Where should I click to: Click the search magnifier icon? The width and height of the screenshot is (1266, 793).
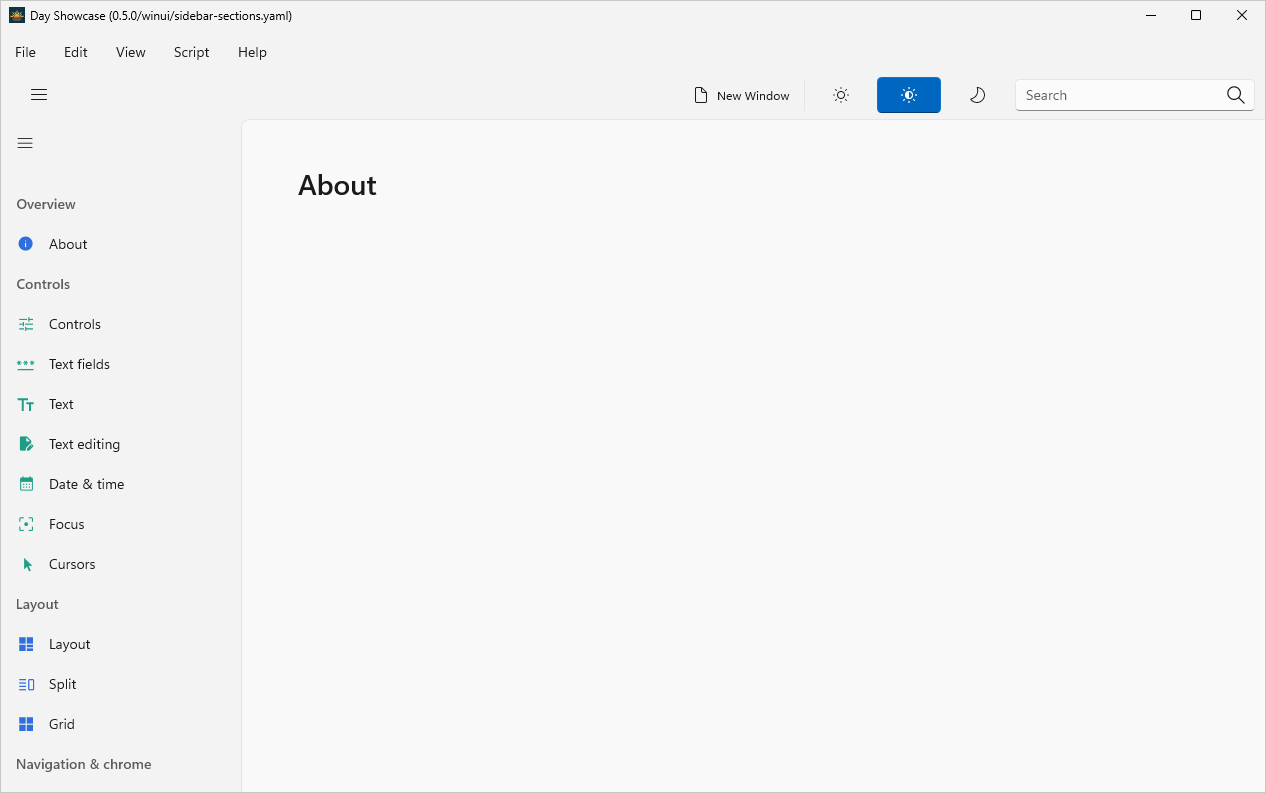point(1236,95)
